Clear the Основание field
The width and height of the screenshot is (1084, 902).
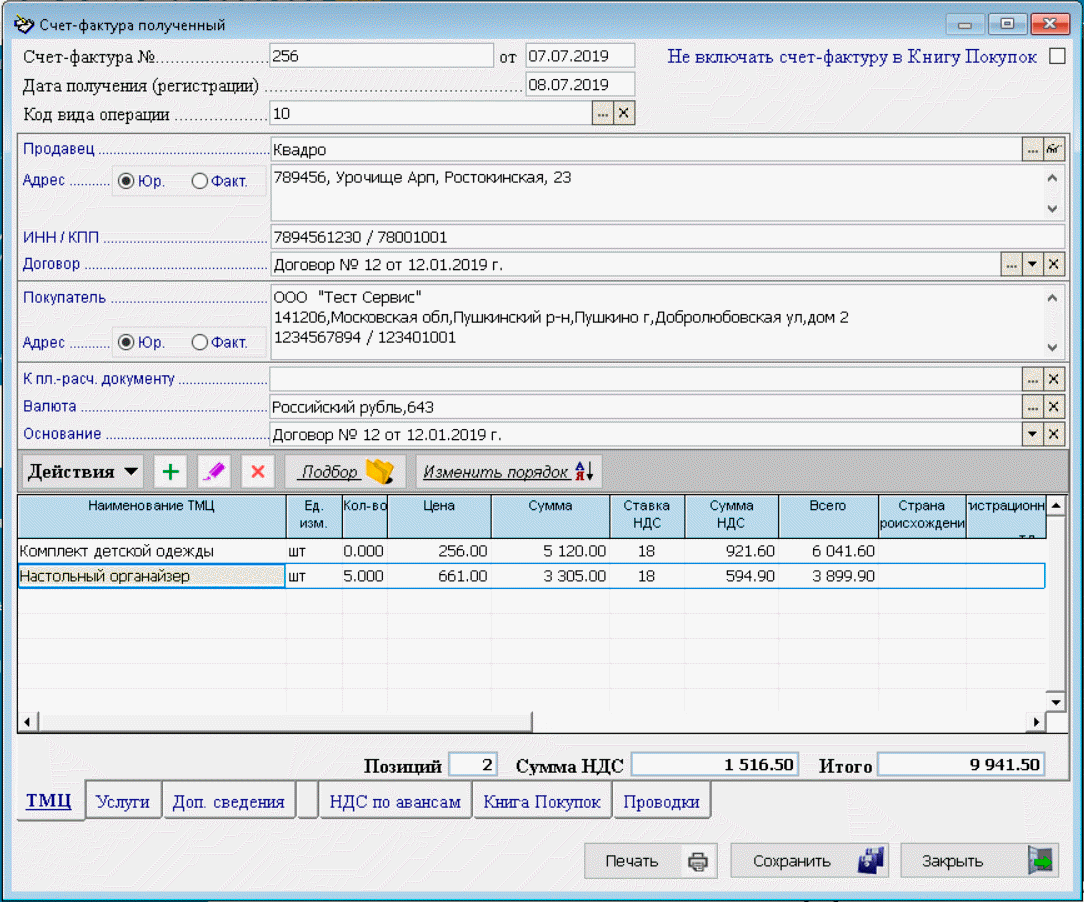pos(1054,434)
